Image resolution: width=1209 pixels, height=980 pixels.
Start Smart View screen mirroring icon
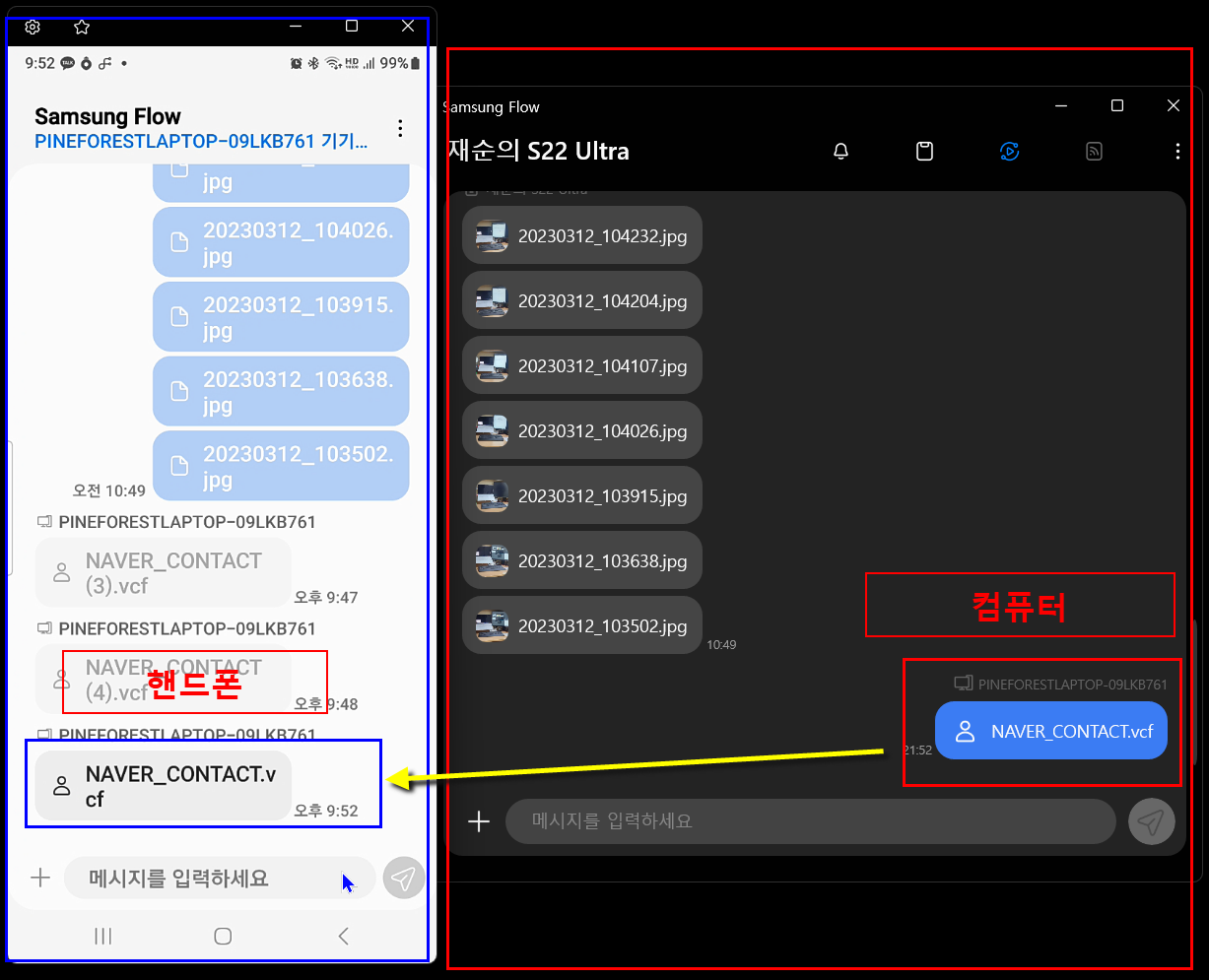coord(1009,151)
